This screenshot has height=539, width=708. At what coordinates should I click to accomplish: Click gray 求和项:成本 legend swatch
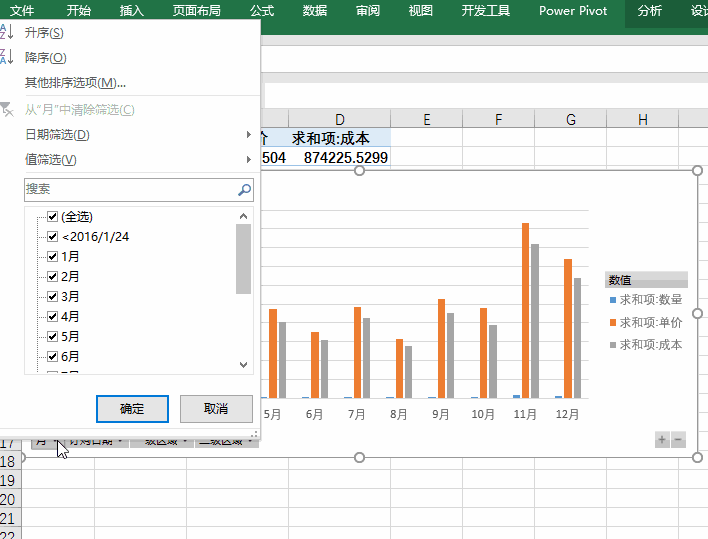(x=613, y=345)
